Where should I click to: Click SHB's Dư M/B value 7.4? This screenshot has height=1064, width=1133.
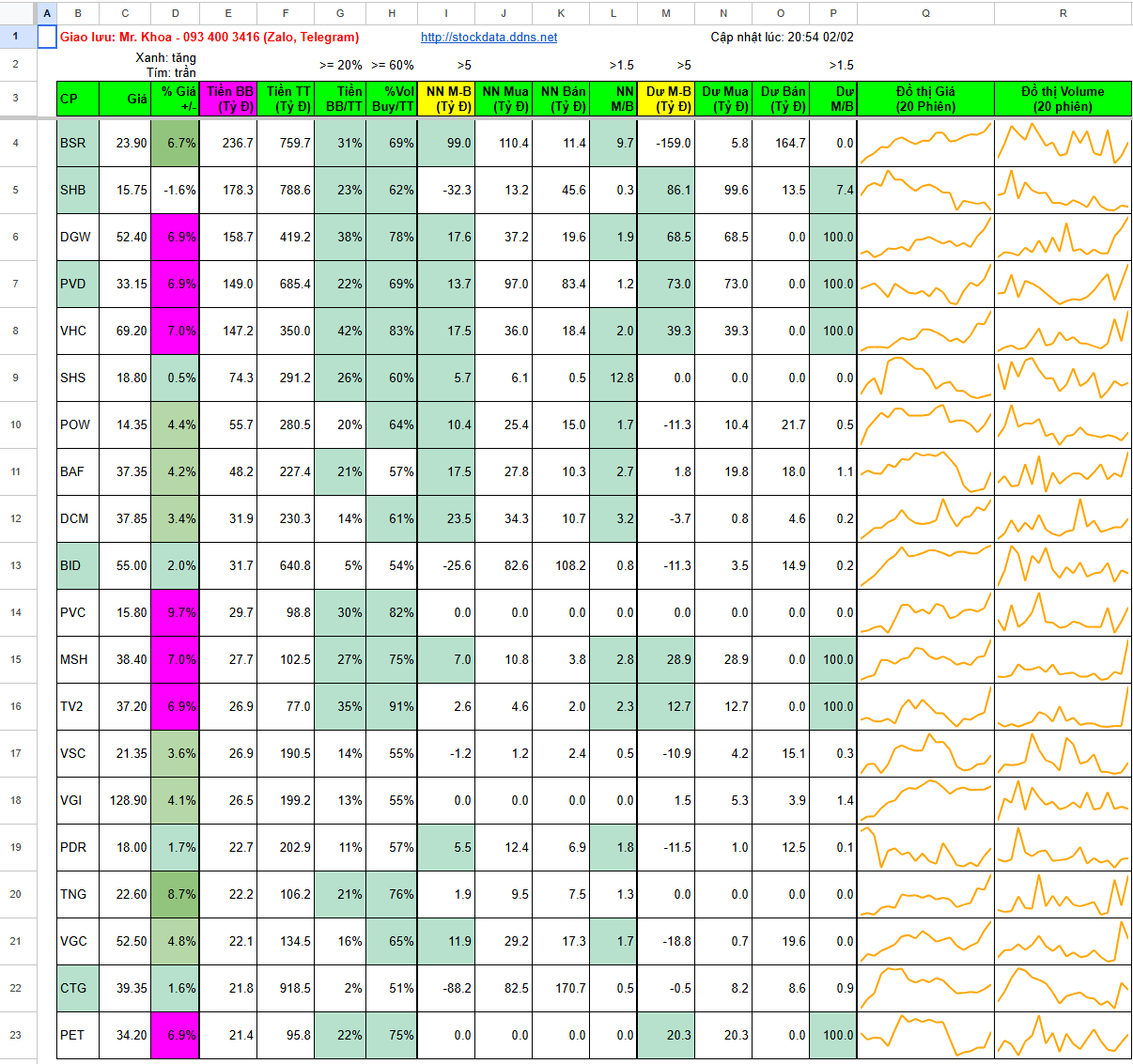(x=832, y=190)
